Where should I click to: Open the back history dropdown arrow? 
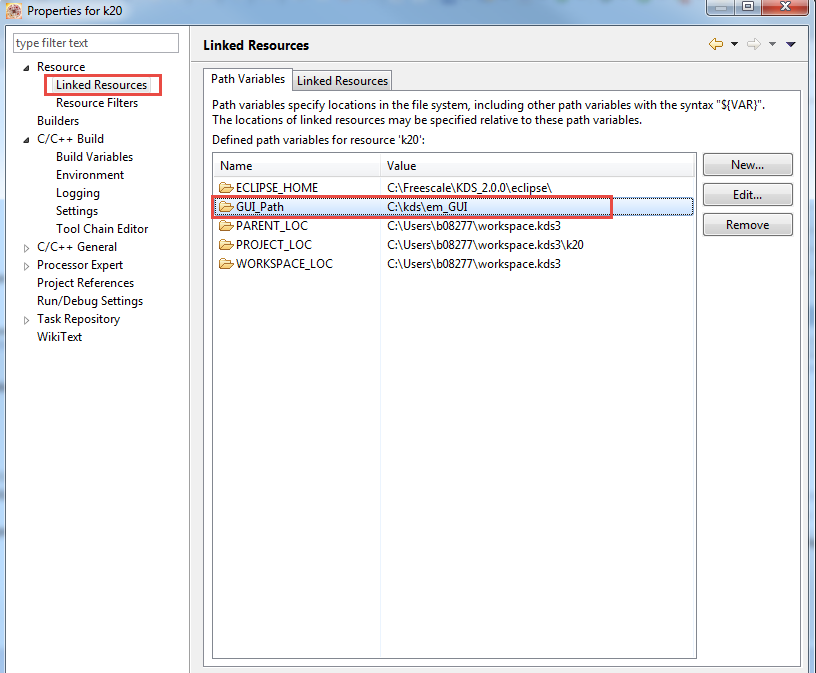pos(734,44)
